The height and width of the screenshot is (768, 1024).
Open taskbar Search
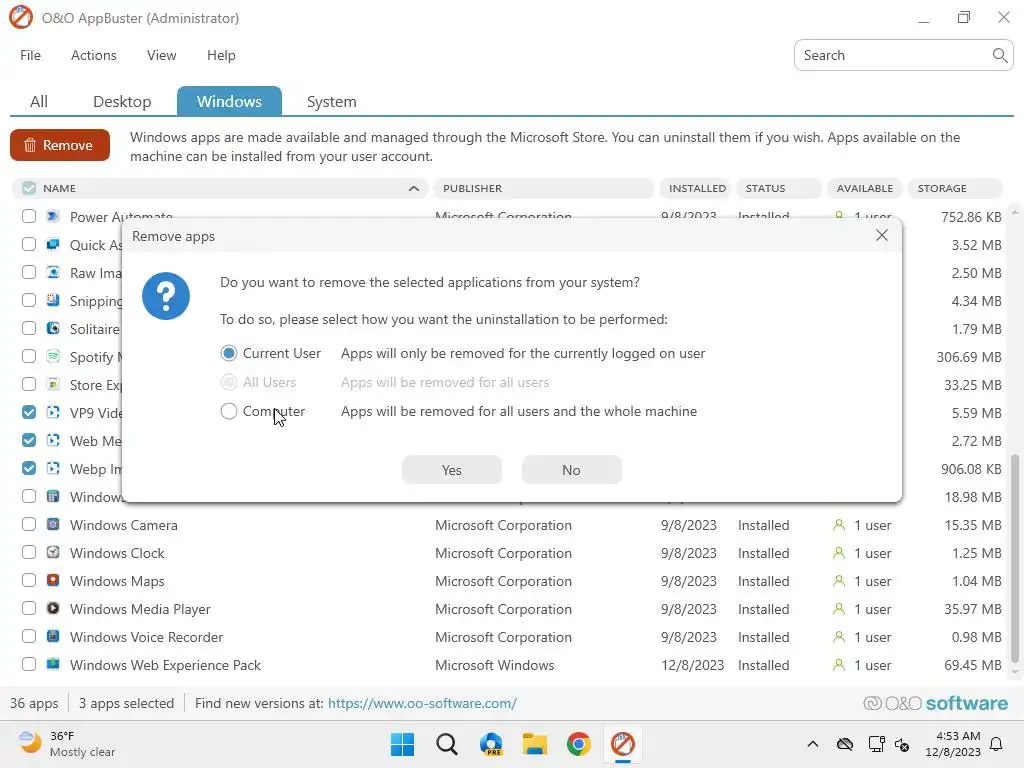tap(447, 744)
